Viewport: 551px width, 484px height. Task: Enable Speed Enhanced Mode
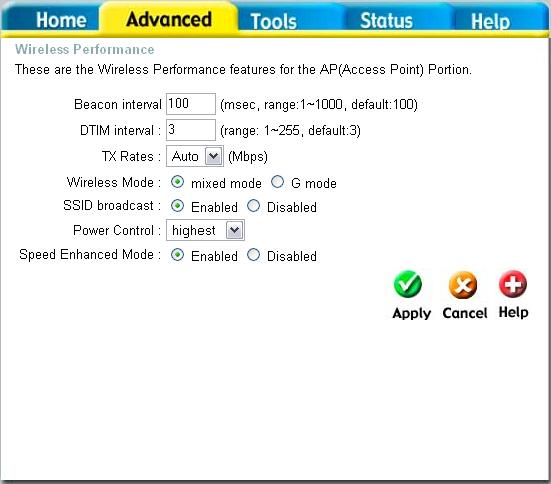tap(177, 255)
